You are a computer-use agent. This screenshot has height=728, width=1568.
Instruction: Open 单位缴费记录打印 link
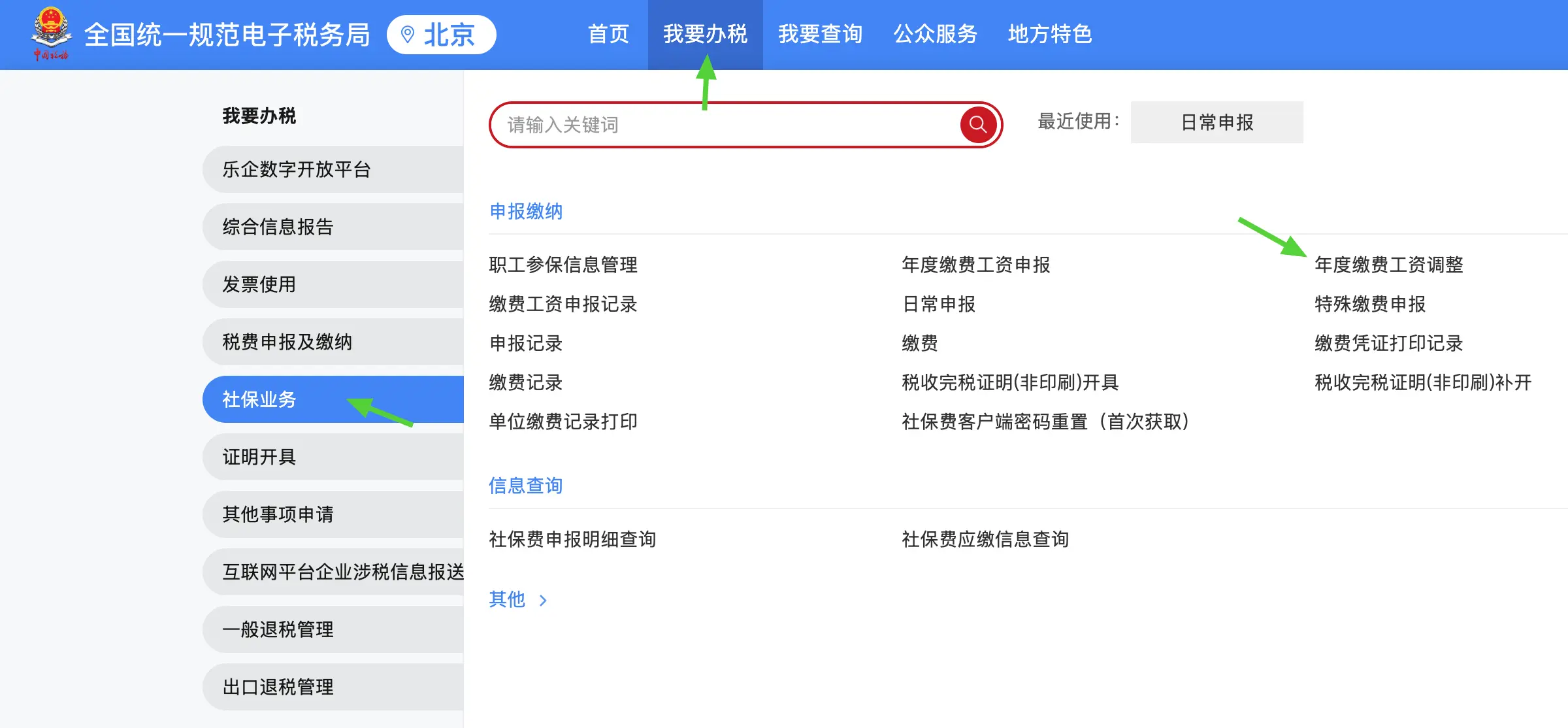click(x=563, y=422)
